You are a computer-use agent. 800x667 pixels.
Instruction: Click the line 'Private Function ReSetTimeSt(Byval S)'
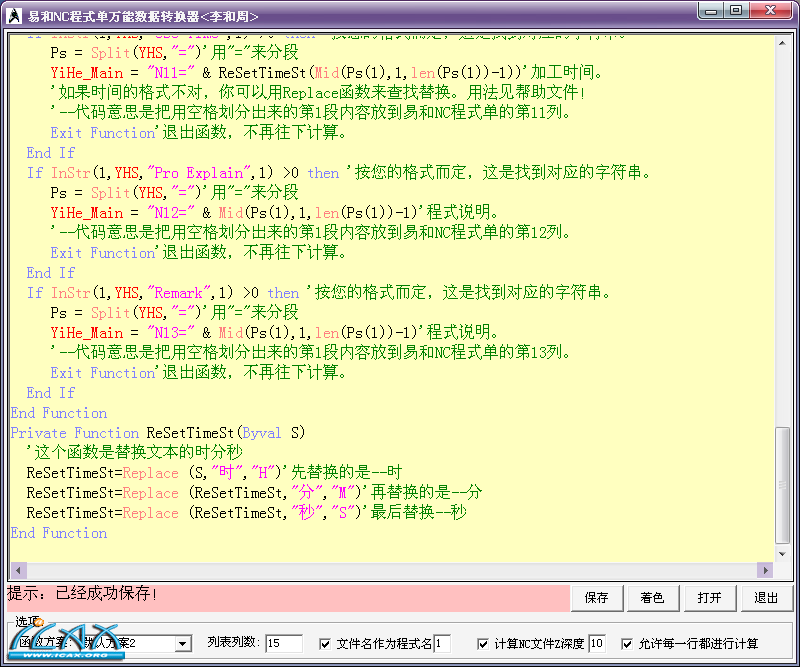(x=158, y=433)
